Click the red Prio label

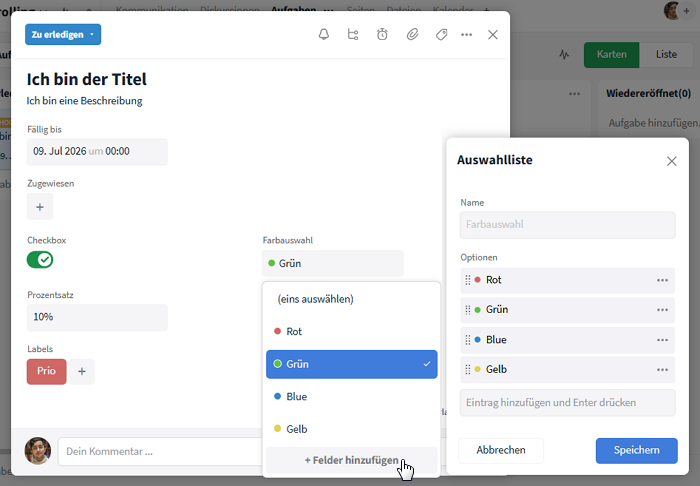click(x=46, y=371)
